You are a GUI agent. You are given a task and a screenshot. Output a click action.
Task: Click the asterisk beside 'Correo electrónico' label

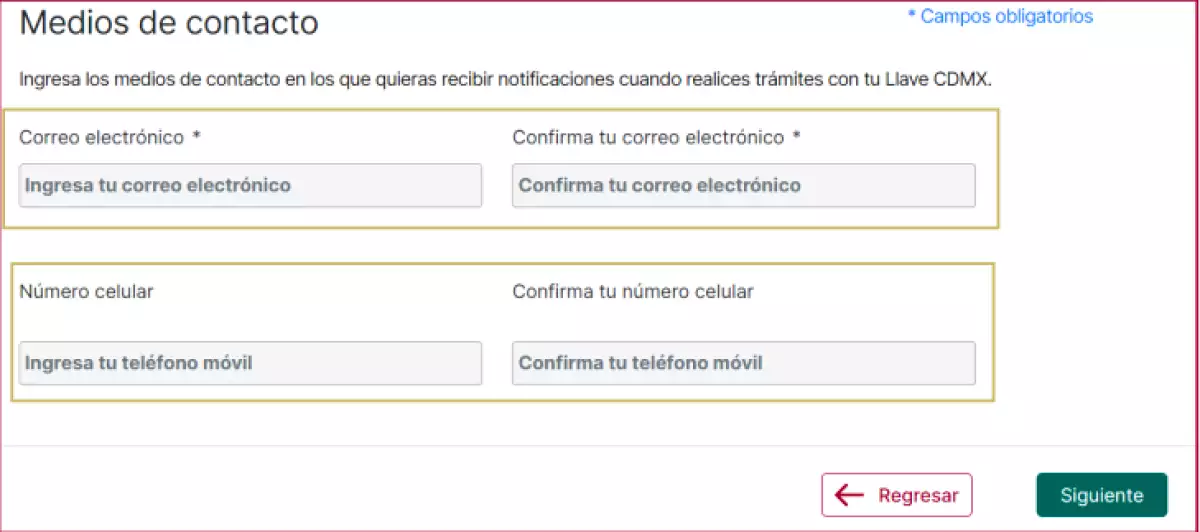coord(197,137)
